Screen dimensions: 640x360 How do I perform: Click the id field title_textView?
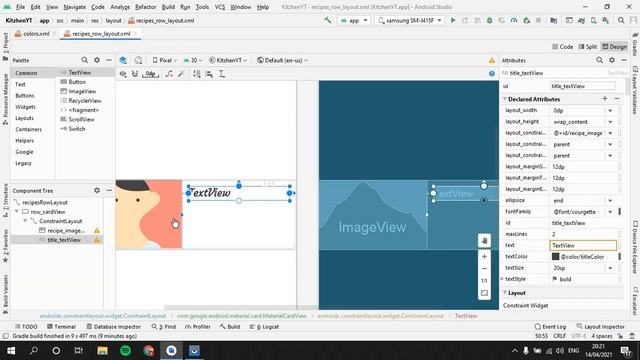pyautogui.click(x=582, y=86)
